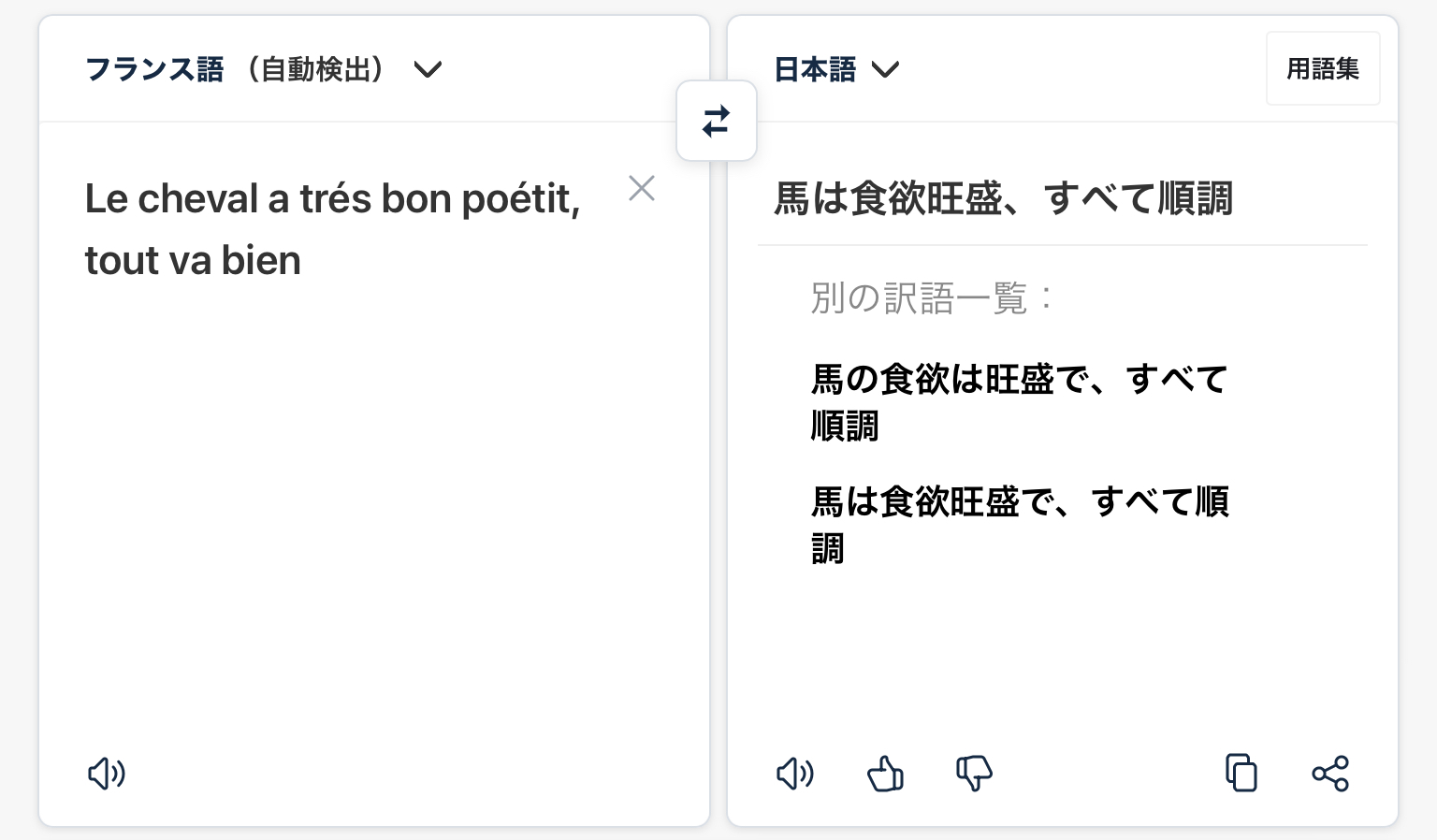This screenshot has height=840, width=1437.
Task: Open the フランス語（自動検出）source language dropdown
Action: (263, 69)
